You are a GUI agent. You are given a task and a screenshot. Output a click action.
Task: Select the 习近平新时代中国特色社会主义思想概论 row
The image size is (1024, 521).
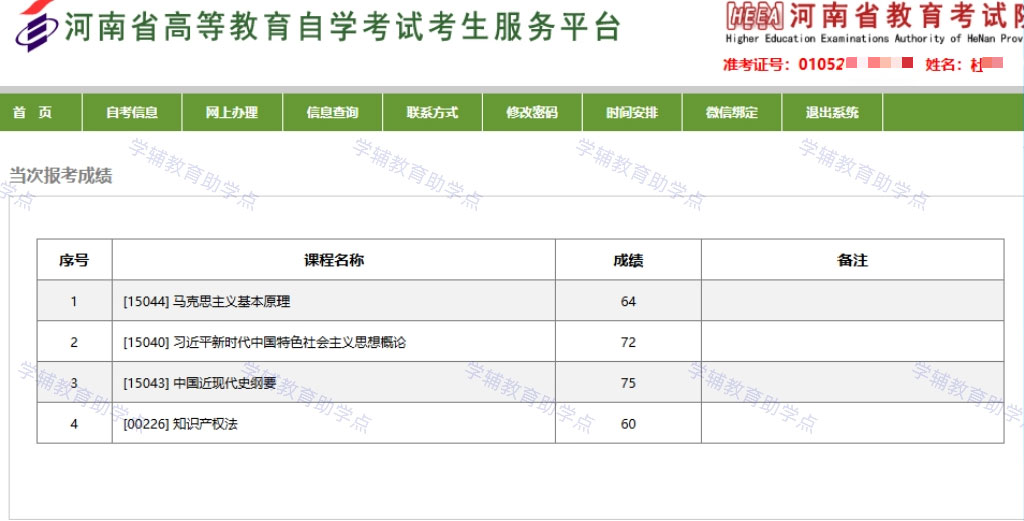coord(520,341)
